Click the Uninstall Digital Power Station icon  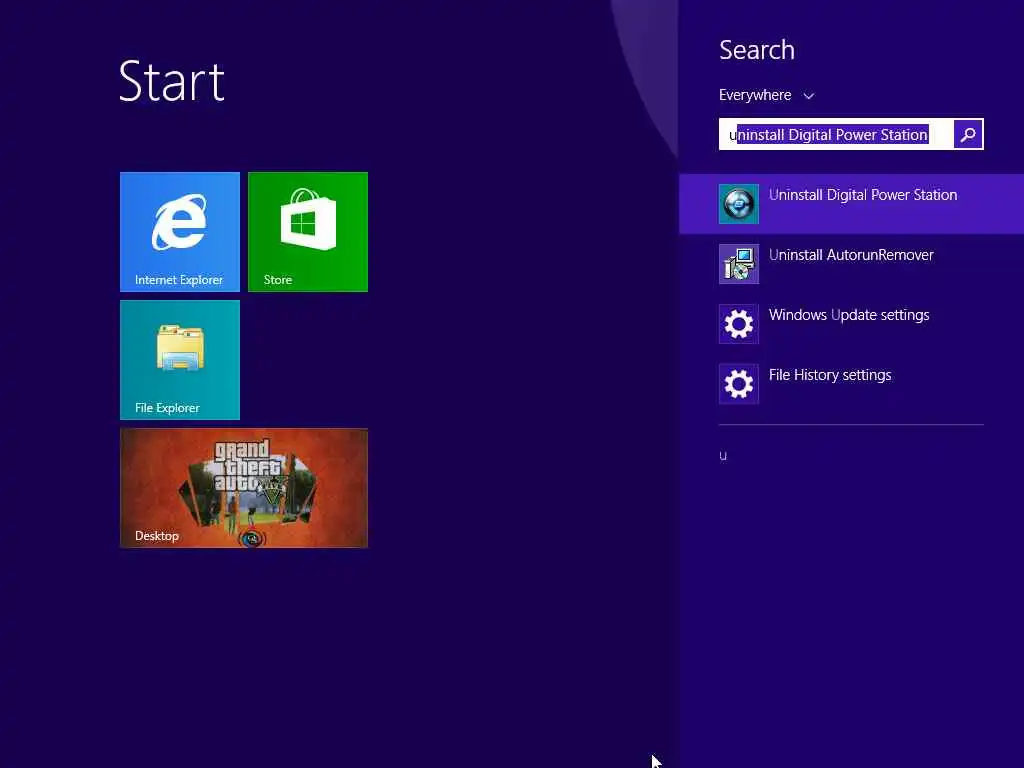click(739, 204)
